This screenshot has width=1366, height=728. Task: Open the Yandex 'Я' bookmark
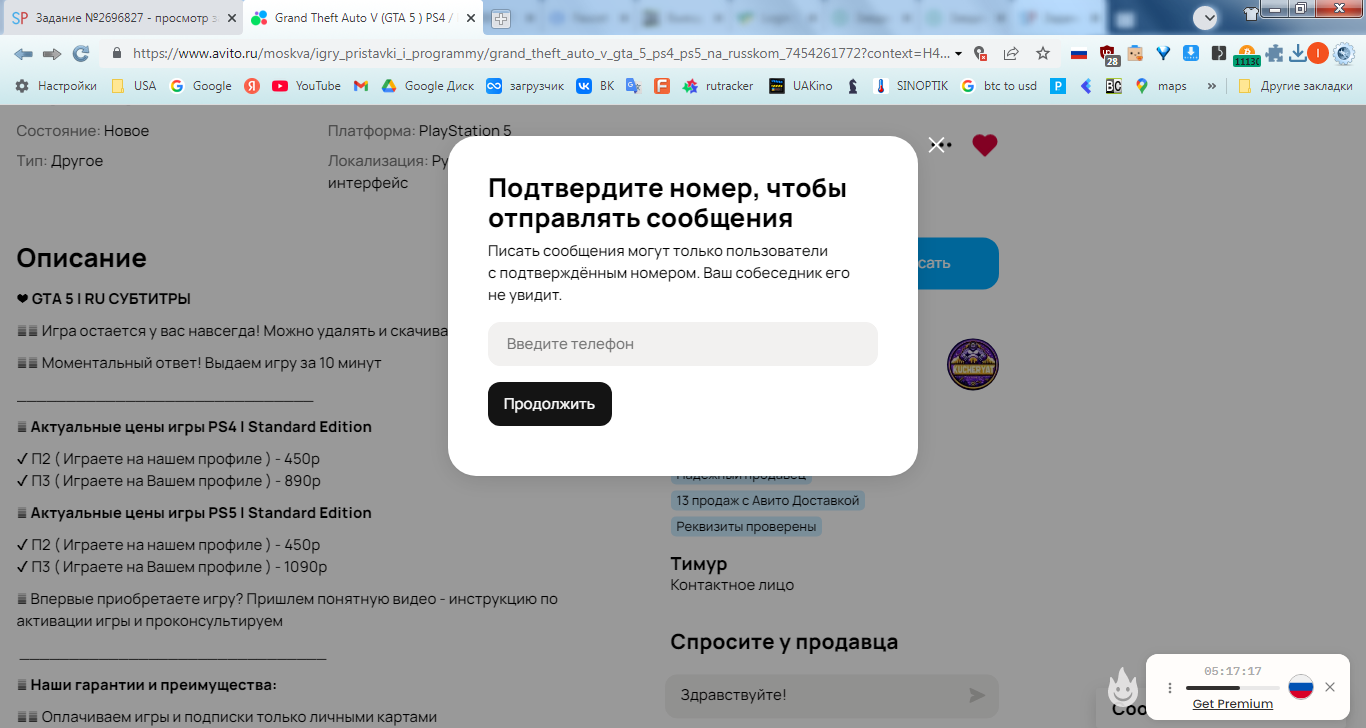[x=252, y=86]
